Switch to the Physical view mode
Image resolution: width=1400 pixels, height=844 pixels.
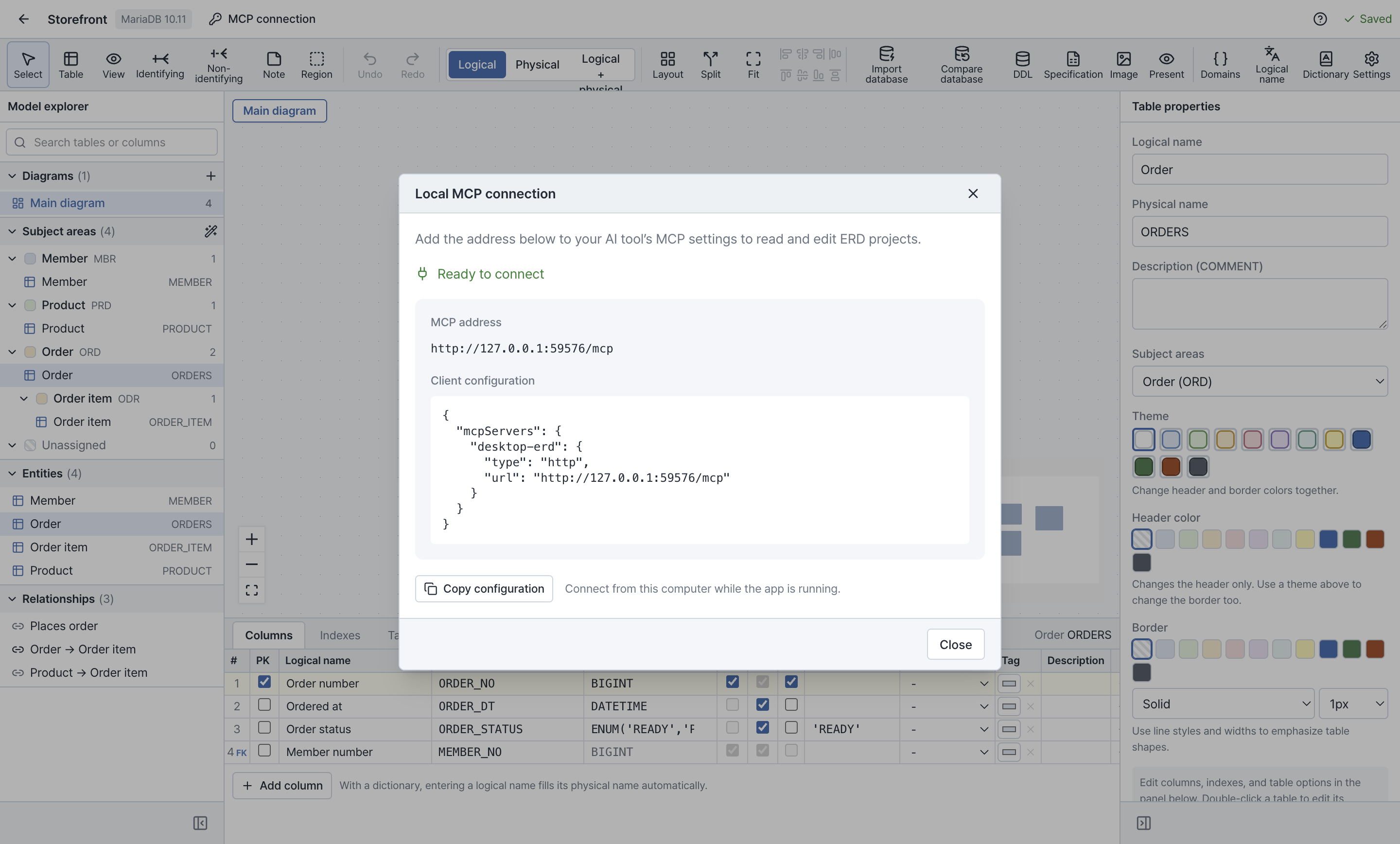tap(537, 64)
